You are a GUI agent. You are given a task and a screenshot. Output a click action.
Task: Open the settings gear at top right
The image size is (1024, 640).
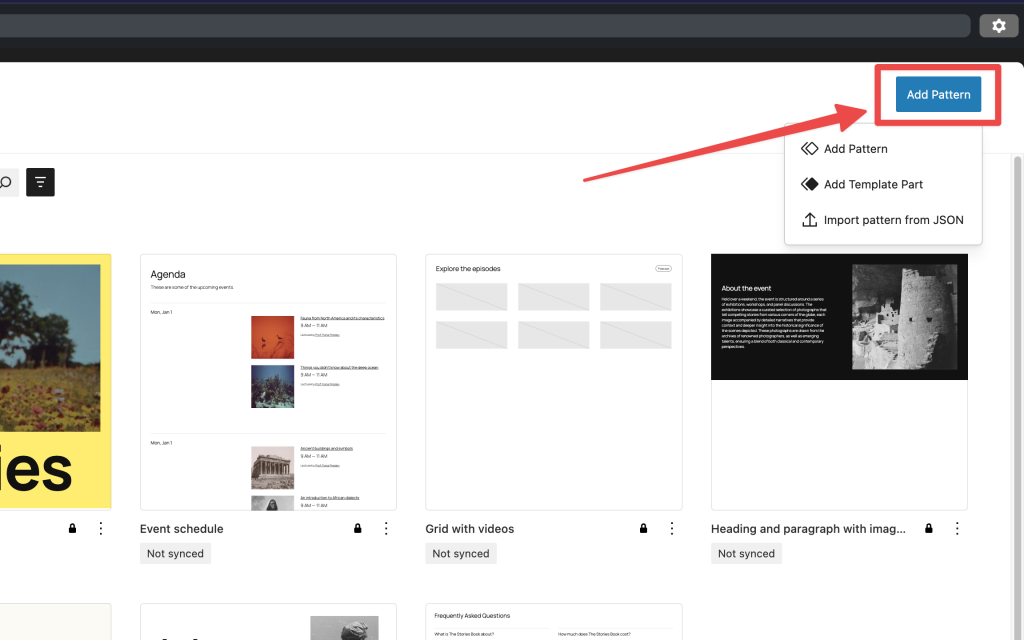pyautogui.click(x=998, y=25)
